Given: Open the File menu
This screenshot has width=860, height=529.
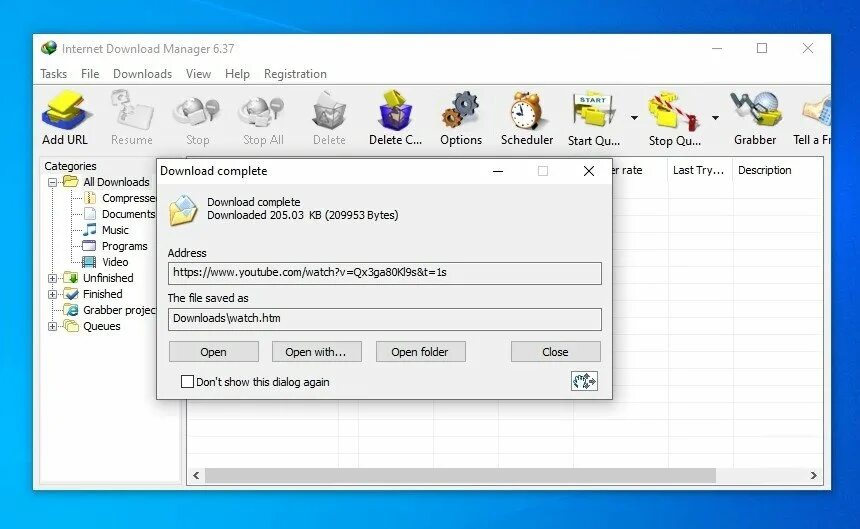Looking at the screenshot, I should coord(90,73).
